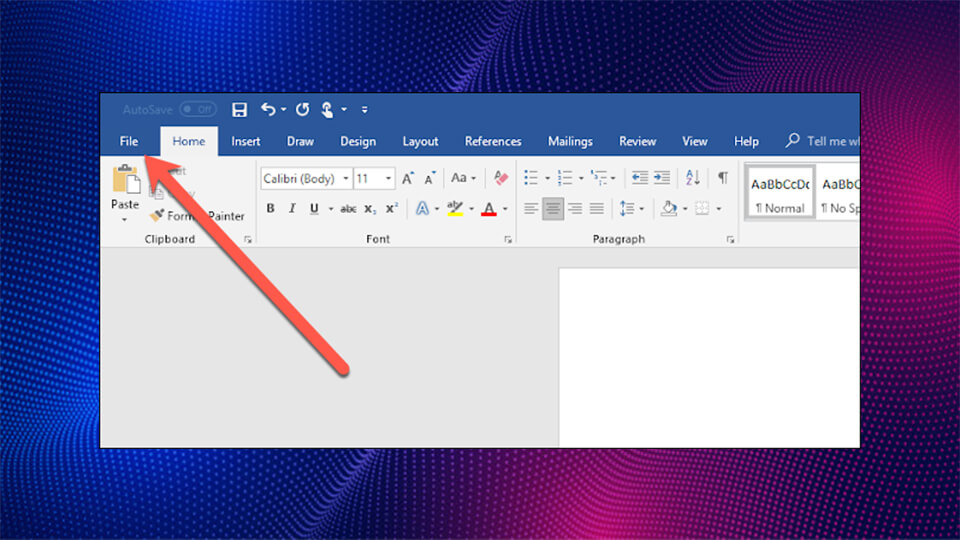960x540 pixels.
Task: Open the font size dropdown showing 11
Action: click(389, 178)
